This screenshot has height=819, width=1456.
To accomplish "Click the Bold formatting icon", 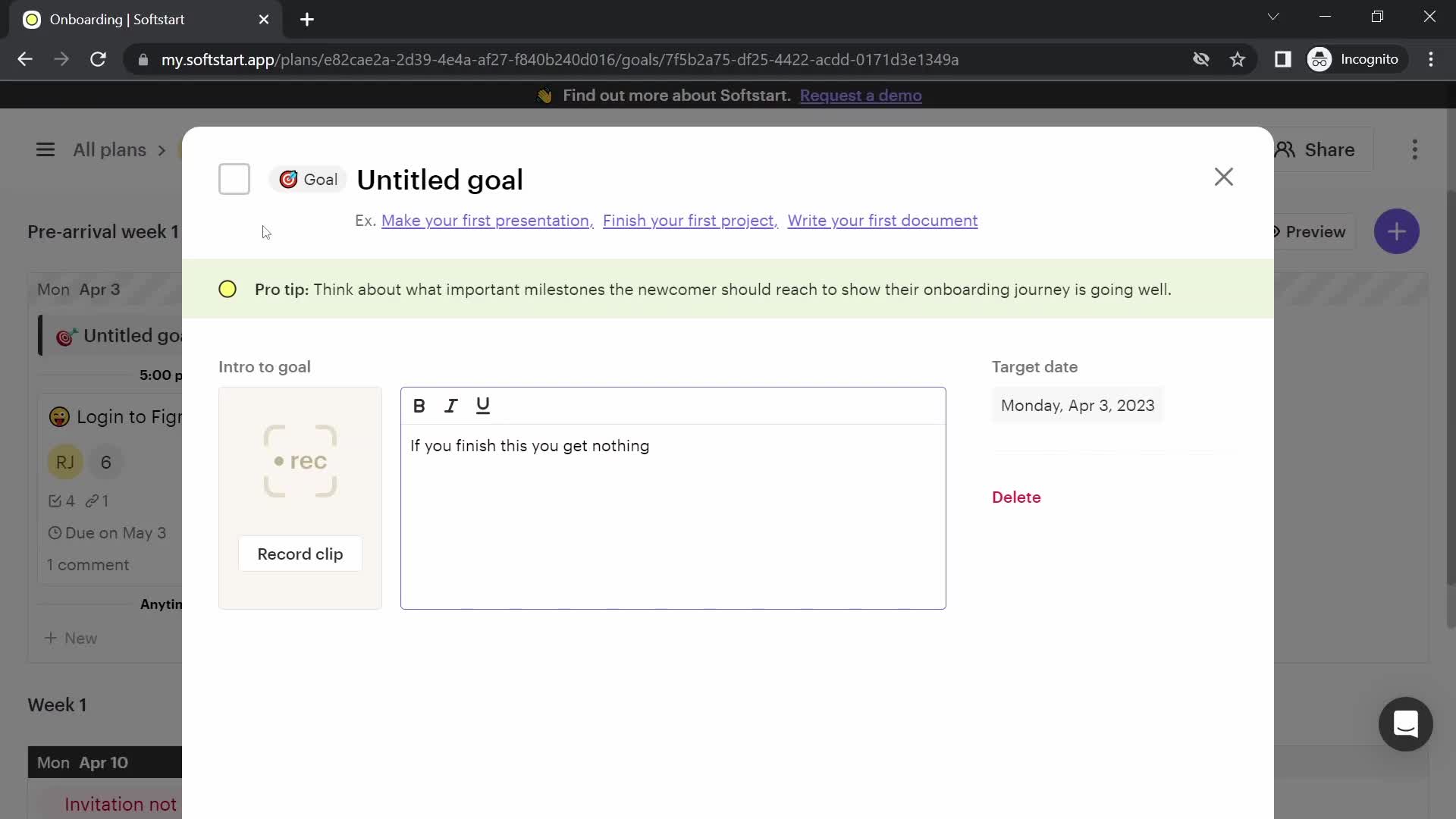I will (419, 405).
